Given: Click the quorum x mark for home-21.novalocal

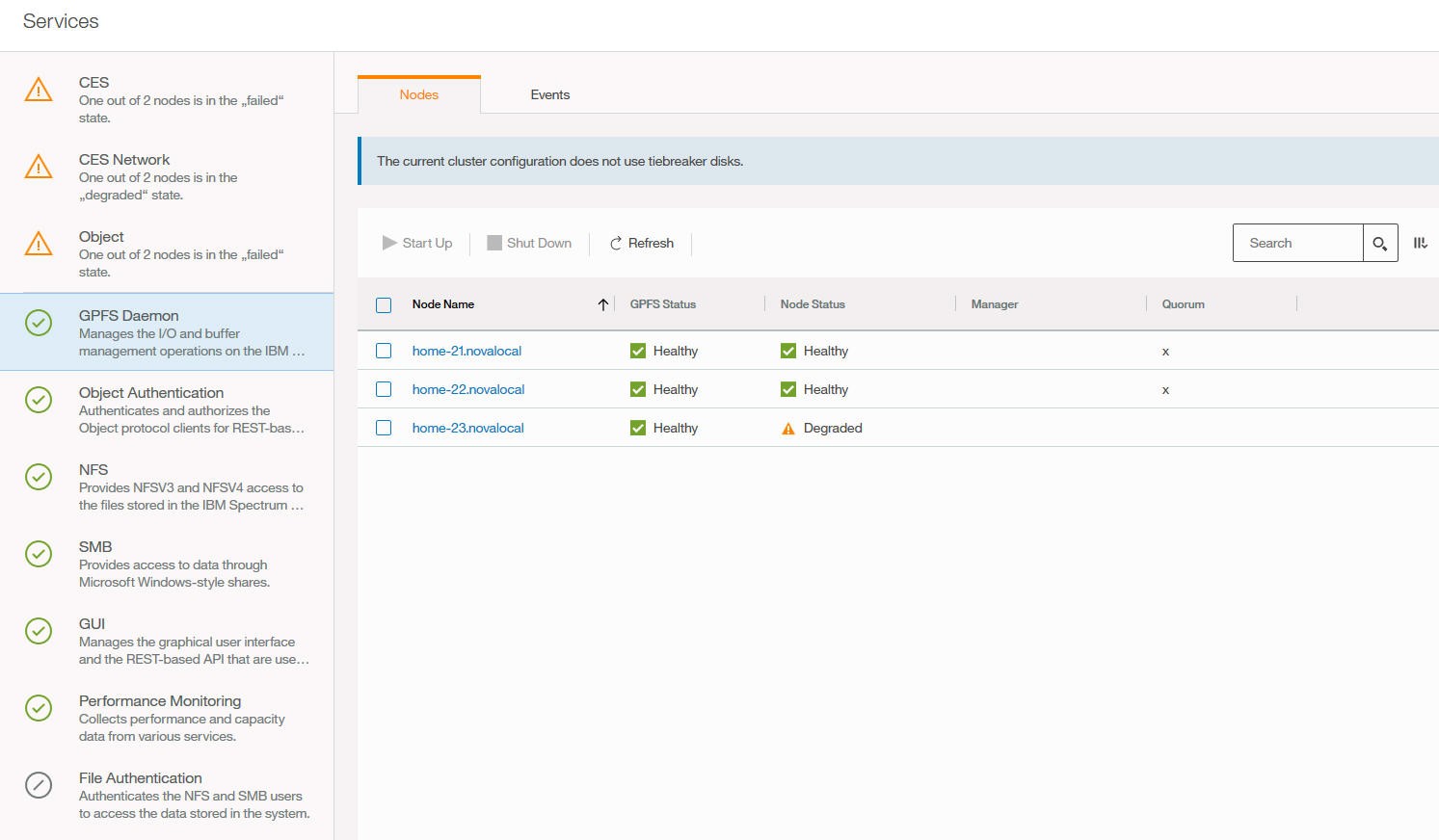Looking at the screenshot, I should (x=1165, y=352).
